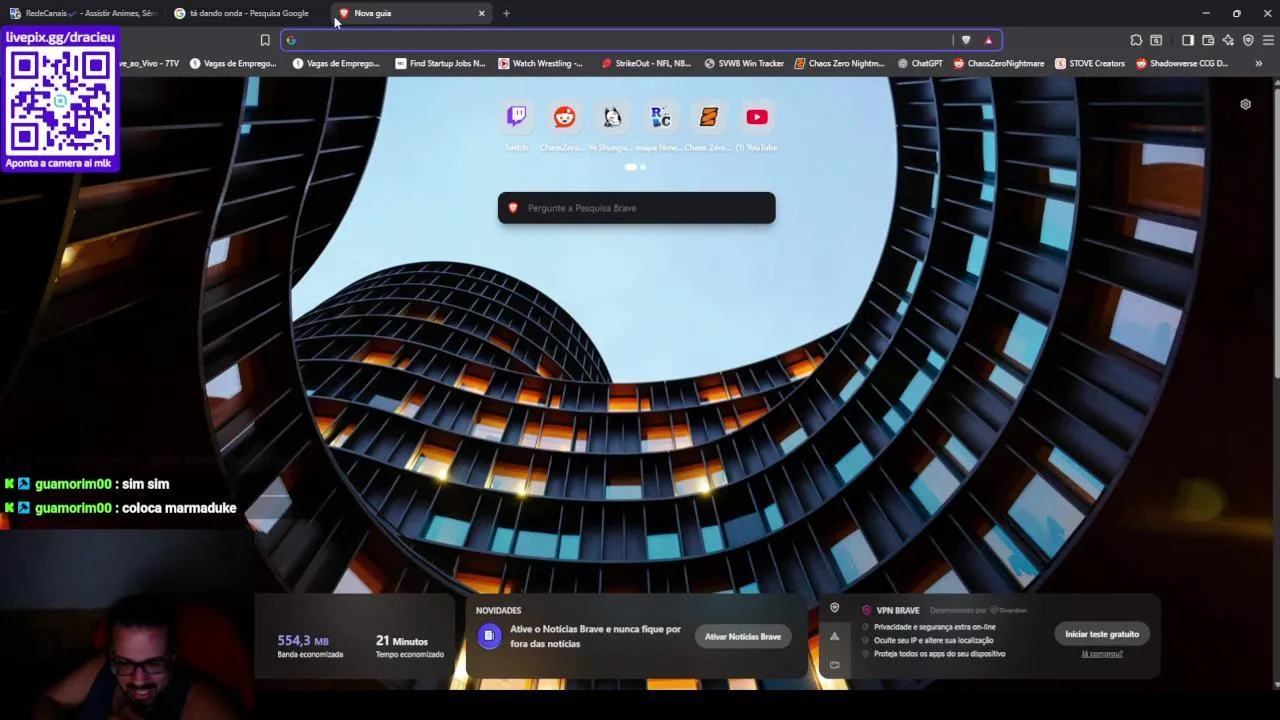The width and height of the screenshot is (1280, 720).
Task: Switch to second top-sites page dot
Action: [643, 167]
